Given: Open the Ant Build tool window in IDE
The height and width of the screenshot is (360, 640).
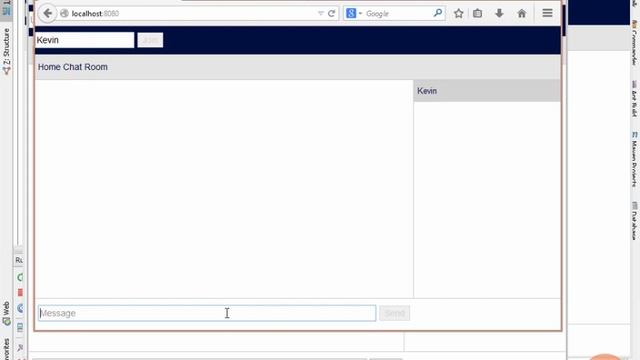Looking at the screenshot, I should (634, 98).
